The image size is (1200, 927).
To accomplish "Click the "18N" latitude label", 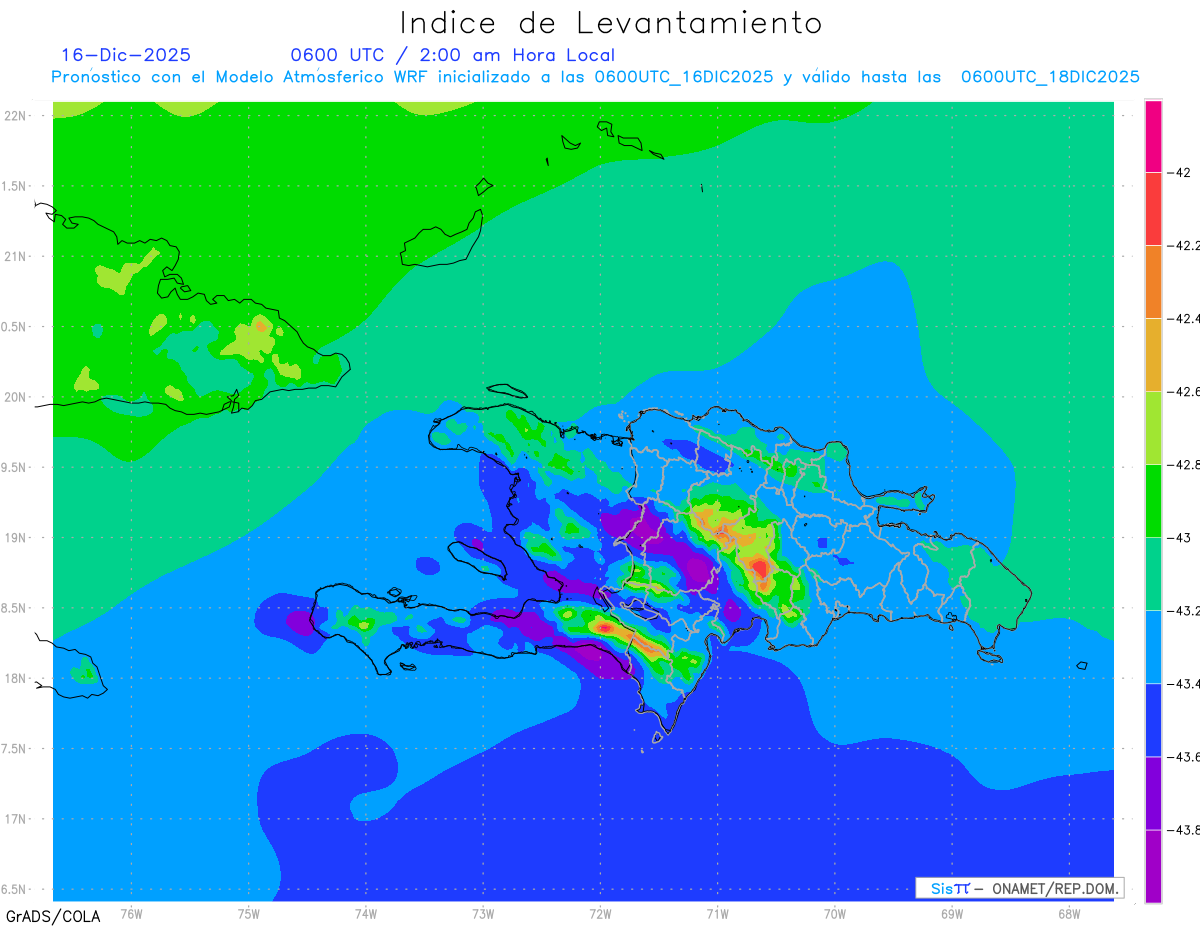I will 15,678.
